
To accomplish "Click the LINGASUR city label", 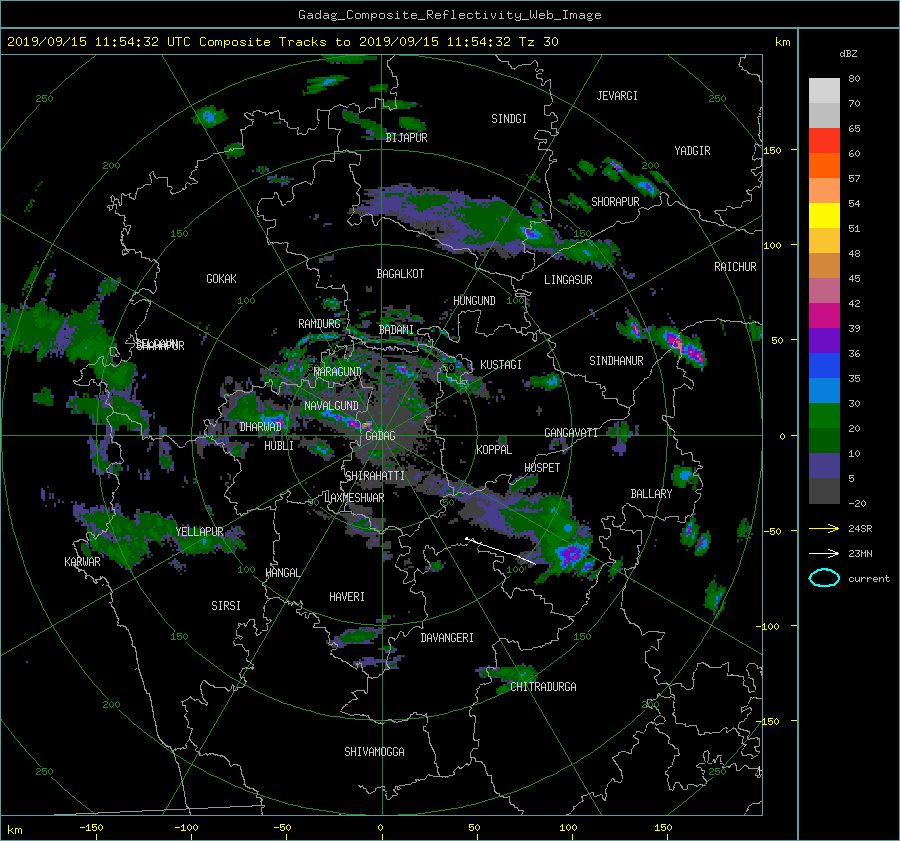I will [568, 280].
